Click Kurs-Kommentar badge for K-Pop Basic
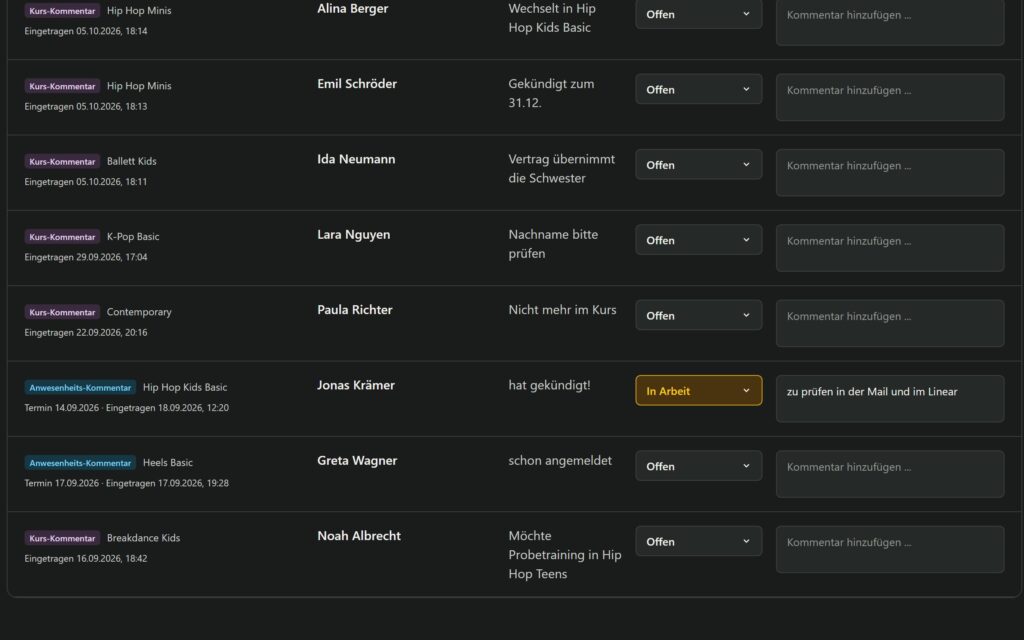The height and width of the screenshot is (640, 1024). [x=62, y=237]
